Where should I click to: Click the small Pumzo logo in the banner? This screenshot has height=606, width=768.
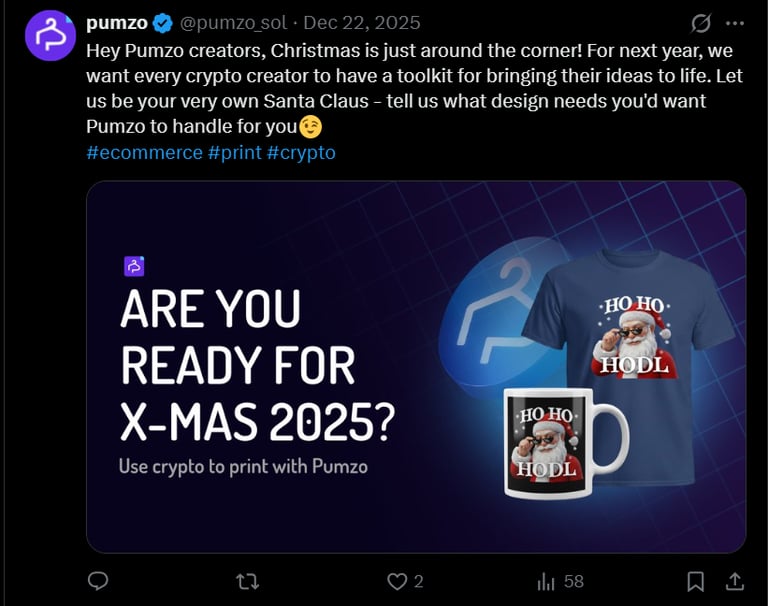pos(135,266)
